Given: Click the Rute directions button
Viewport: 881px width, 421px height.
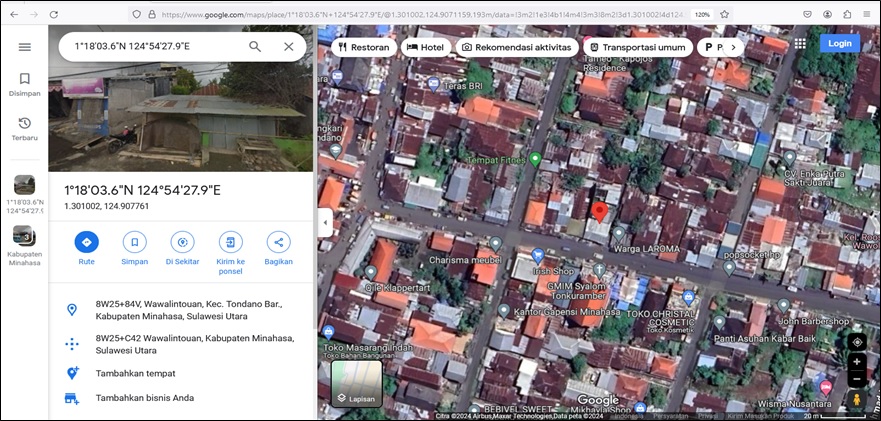Looking at the screenshot, I should click(x=86, y=242).
